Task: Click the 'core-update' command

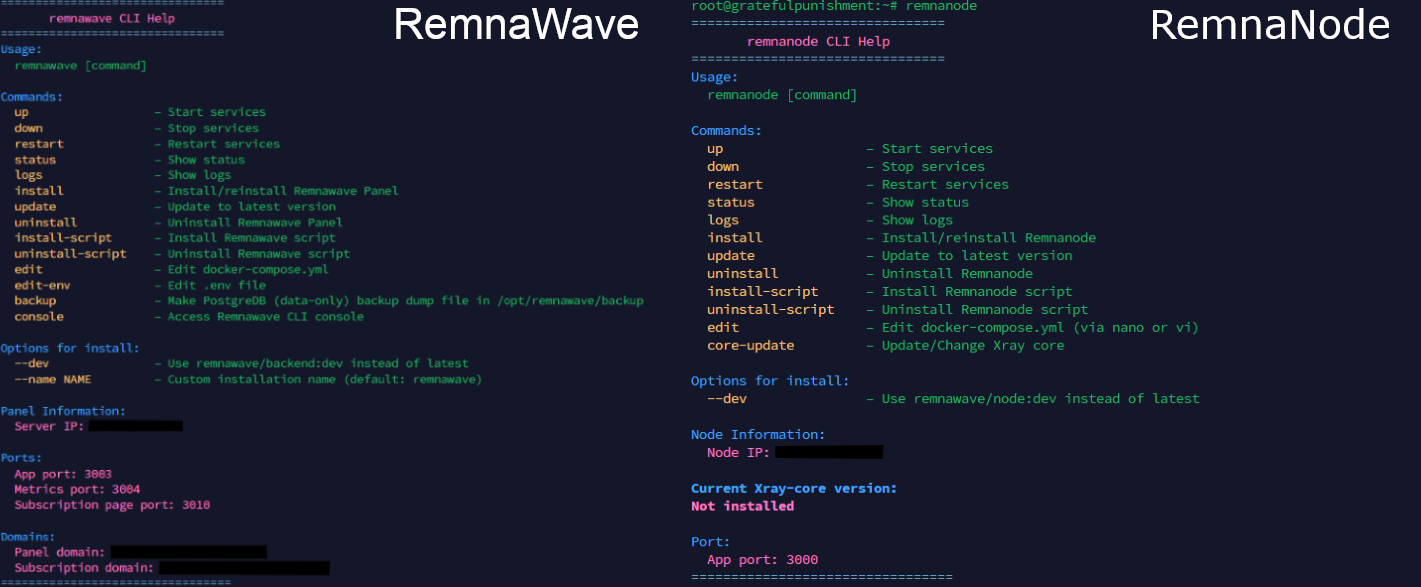Action: 751,346
